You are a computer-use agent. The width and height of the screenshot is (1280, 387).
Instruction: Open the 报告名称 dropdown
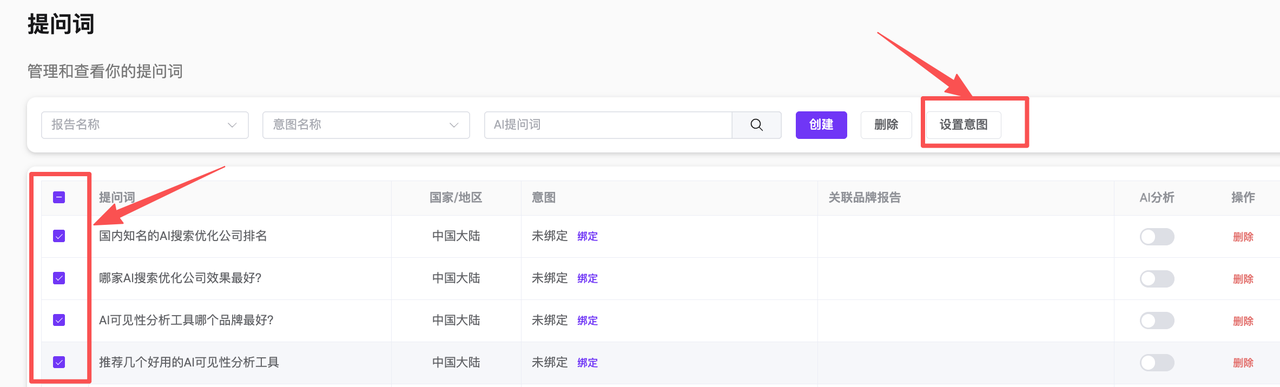(x=144, y=125)
